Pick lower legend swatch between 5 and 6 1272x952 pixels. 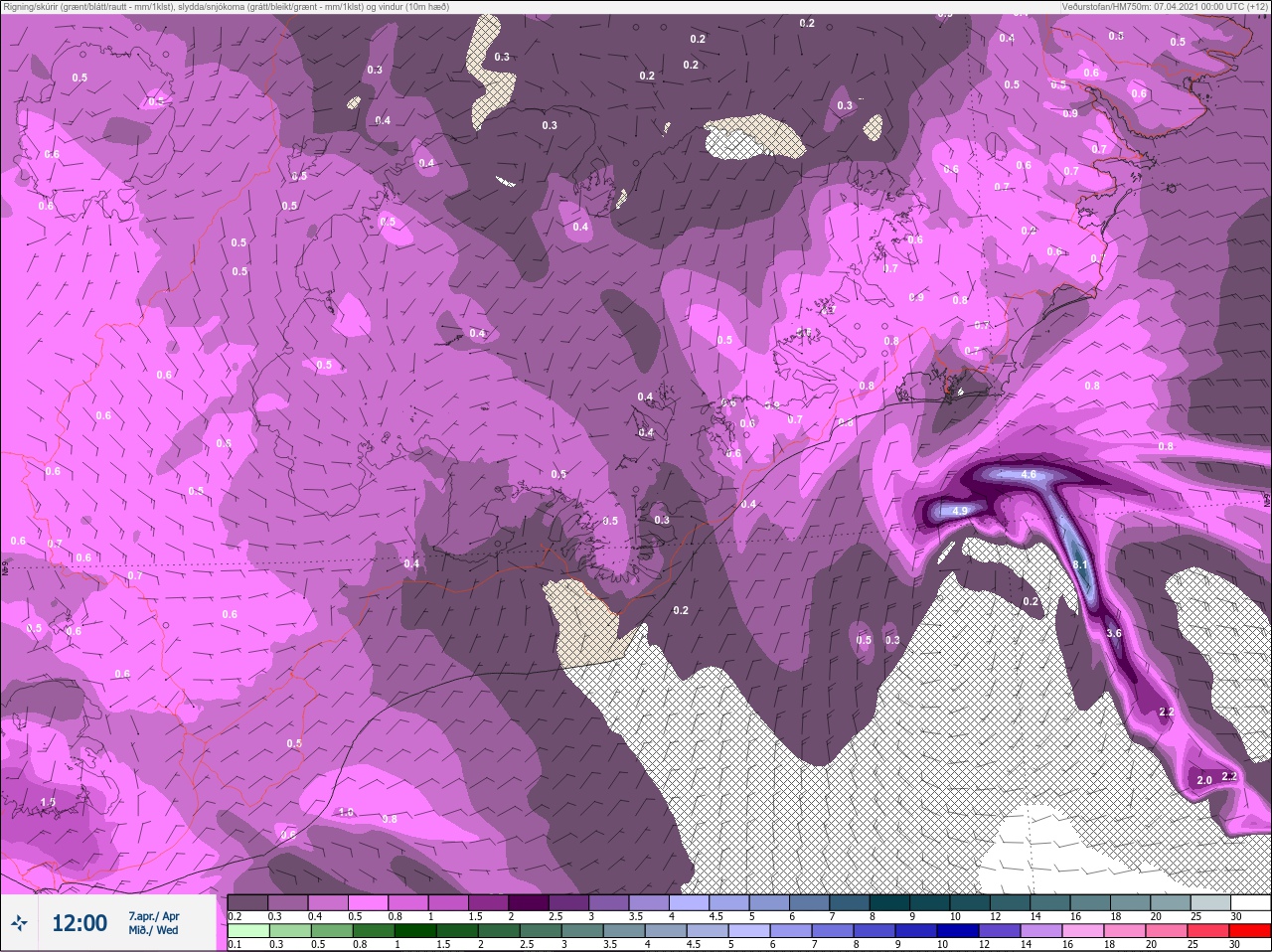[x=749, y=931]
